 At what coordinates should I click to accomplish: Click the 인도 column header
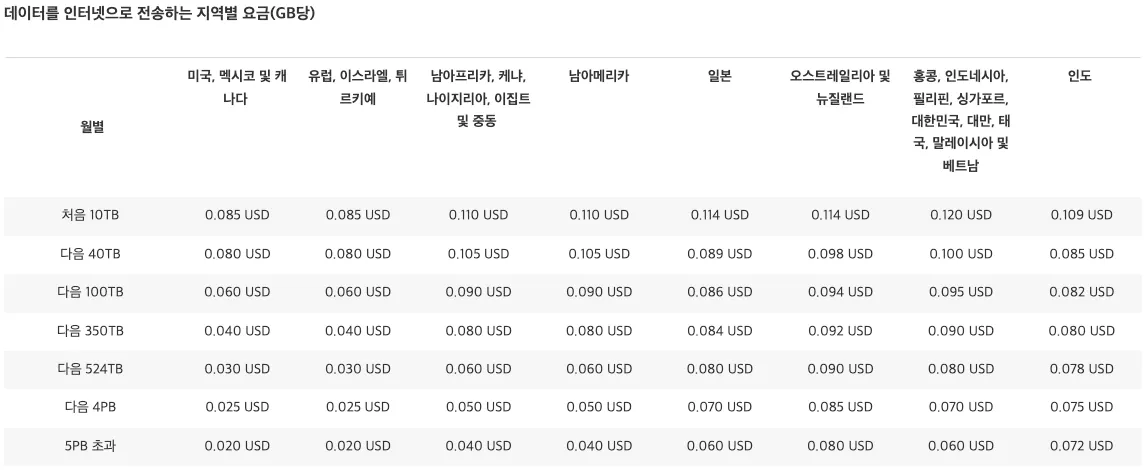(1080, 76)
